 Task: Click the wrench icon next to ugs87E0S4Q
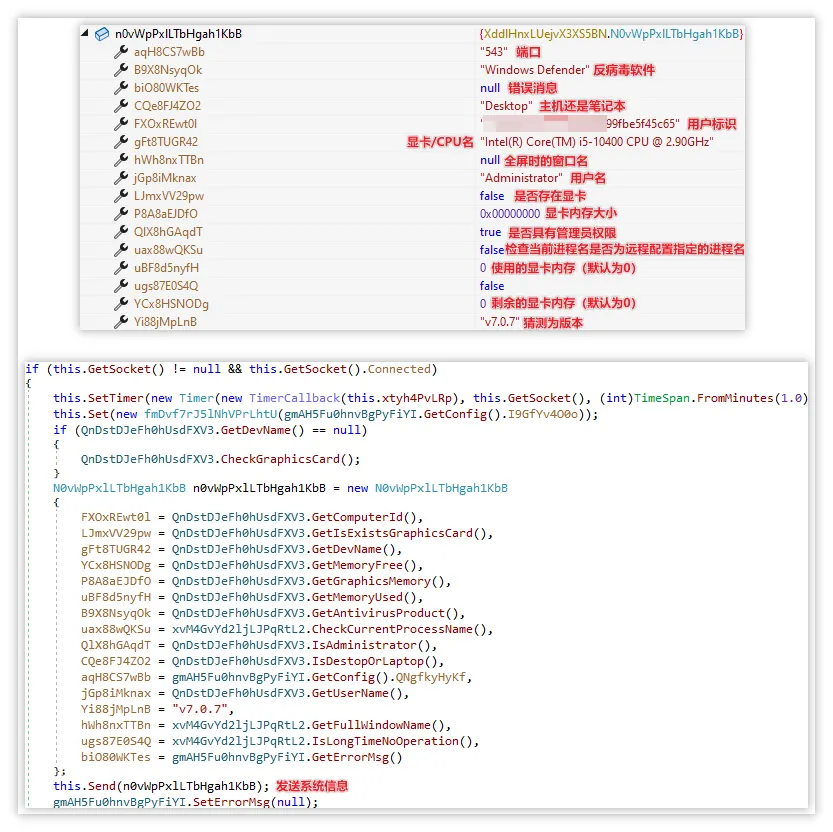(x=121, y=286)
